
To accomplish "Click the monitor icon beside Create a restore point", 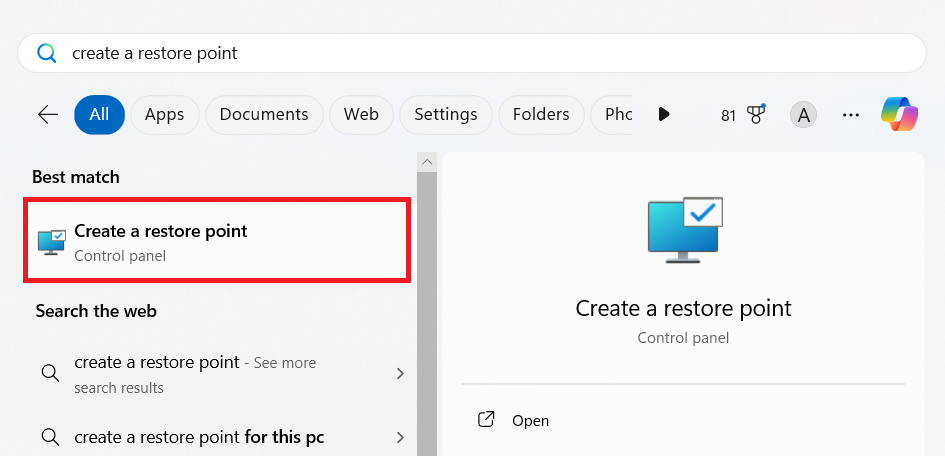I will (51, 242).
